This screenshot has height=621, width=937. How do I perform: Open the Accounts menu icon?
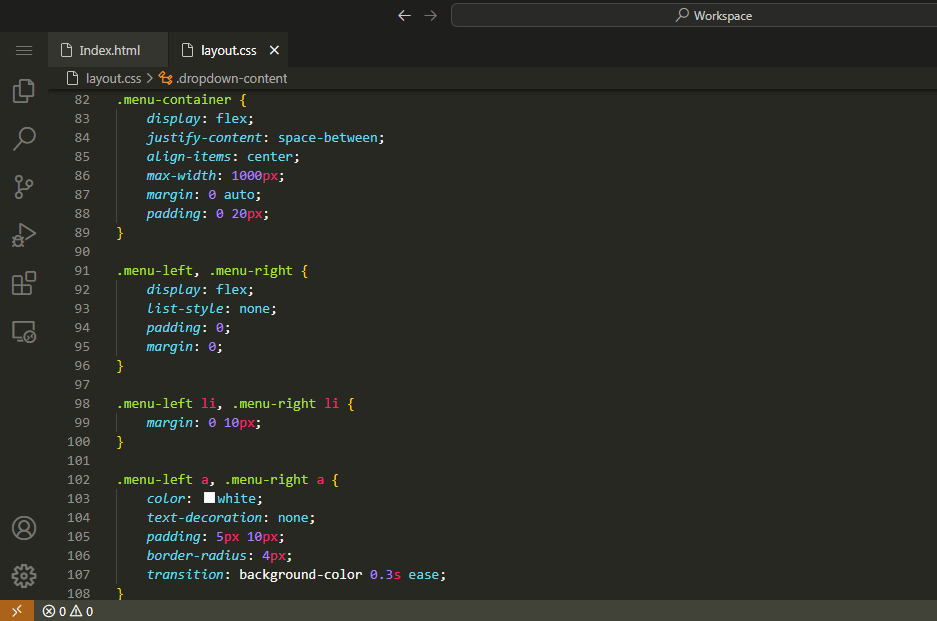(24, 528)
